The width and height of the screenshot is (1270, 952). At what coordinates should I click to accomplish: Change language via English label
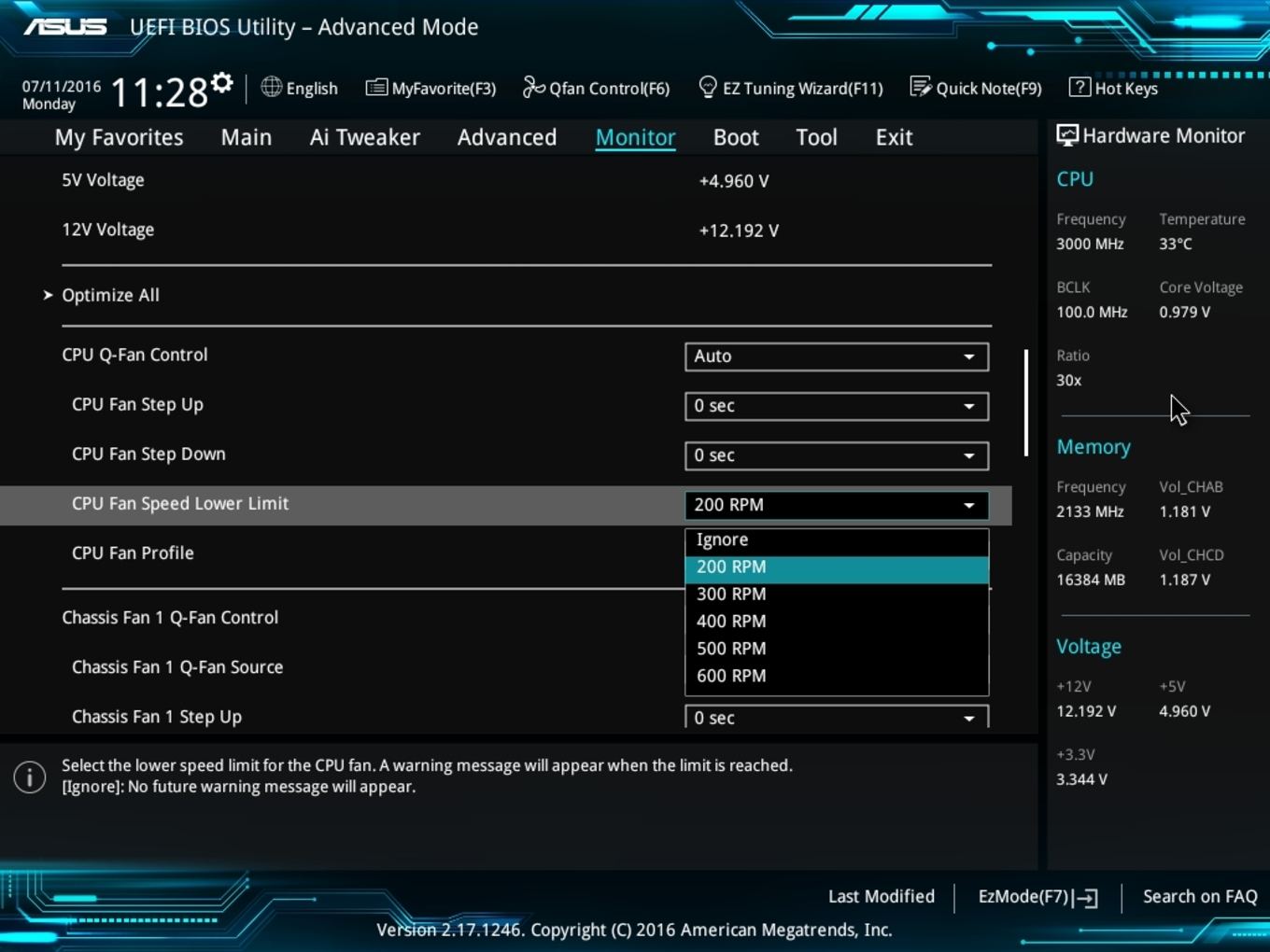click(x=312, y=89)
